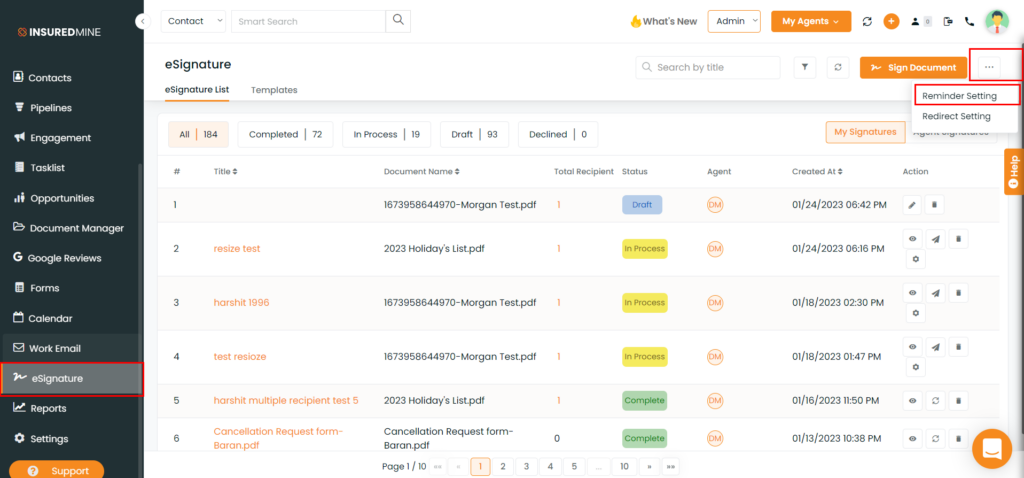View the Cancellation Request form document

tap(912, 438)
